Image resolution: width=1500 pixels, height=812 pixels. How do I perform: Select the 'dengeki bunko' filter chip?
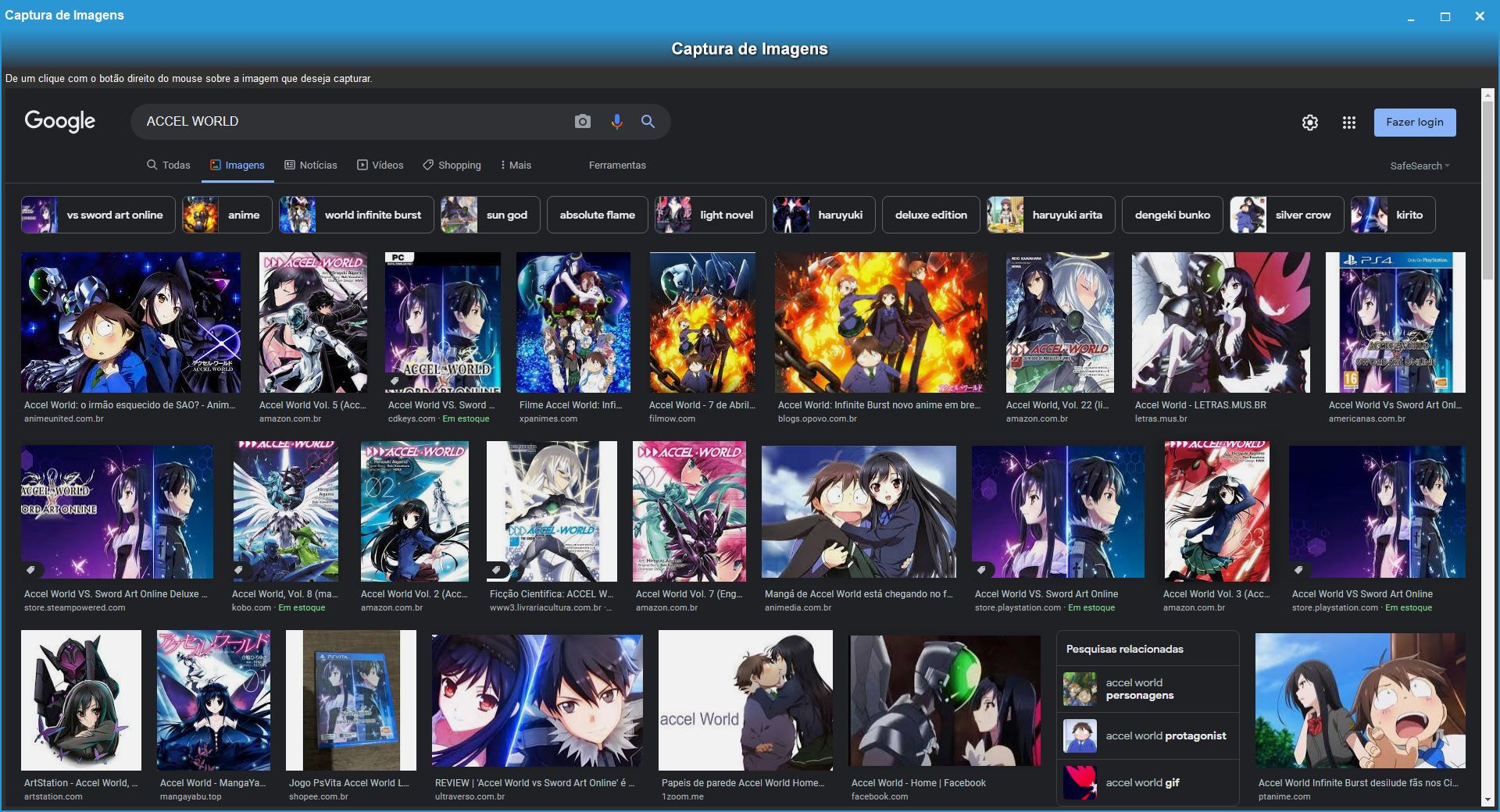[1173, 215]
